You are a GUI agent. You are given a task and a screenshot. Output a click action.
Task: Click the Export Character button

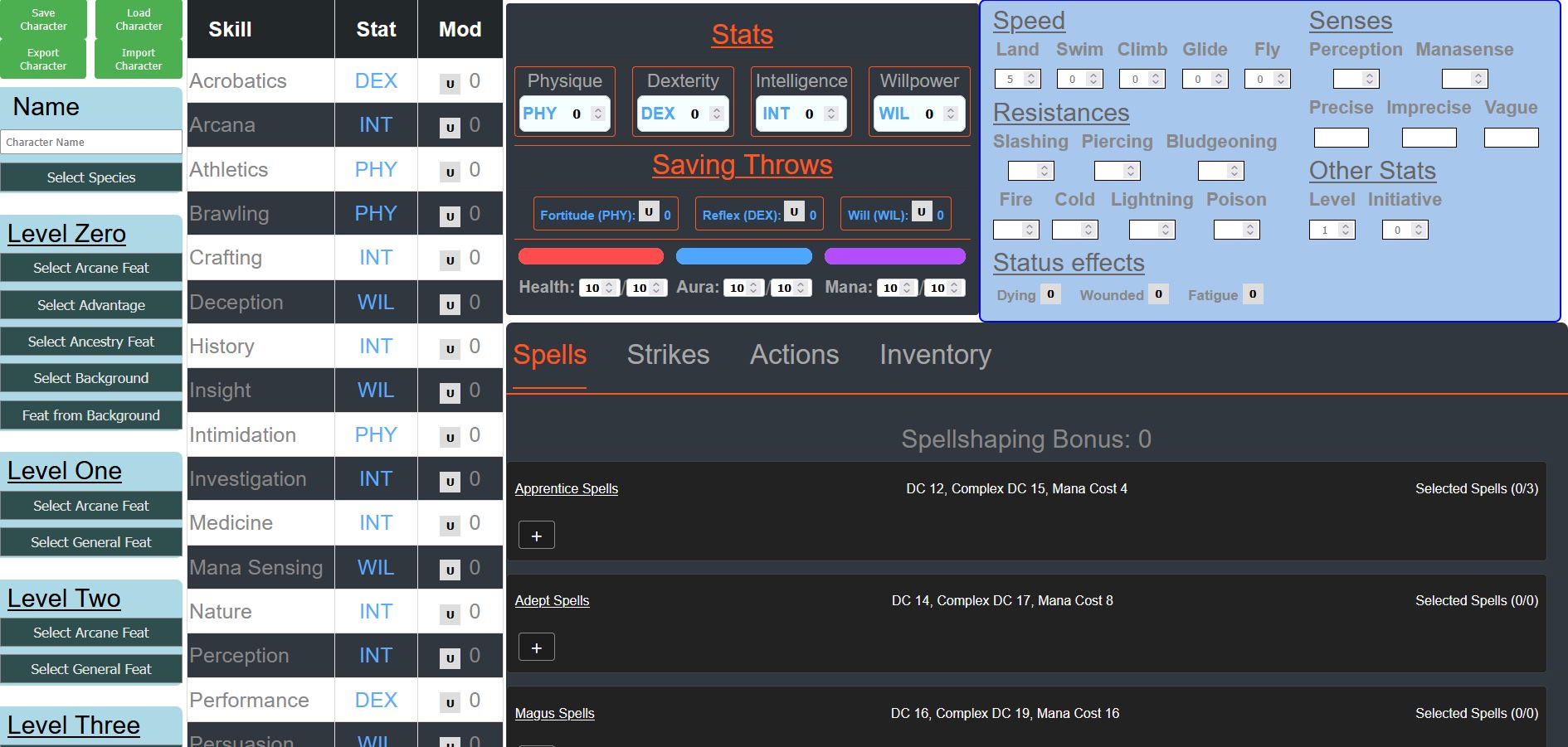pyautogui.click(x=43, y=59)
